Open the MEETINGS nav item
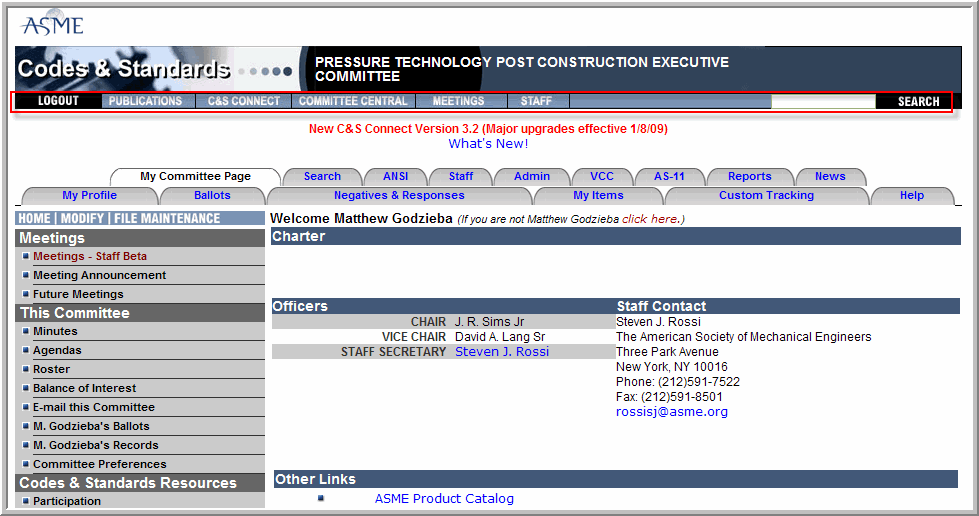Image resolution: width=979 pixels, height=516 pixels. pos(459,101)
